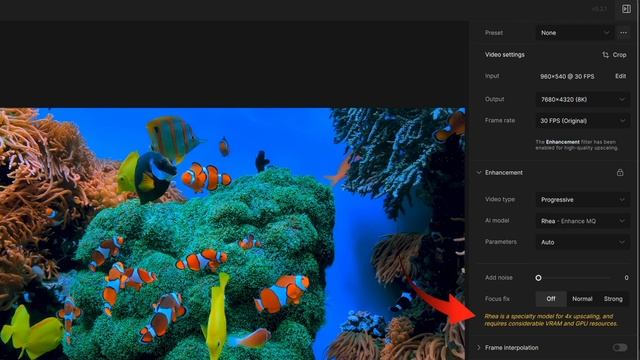
Task: Open the Frame rate dropdown
Action: point(582,121)
